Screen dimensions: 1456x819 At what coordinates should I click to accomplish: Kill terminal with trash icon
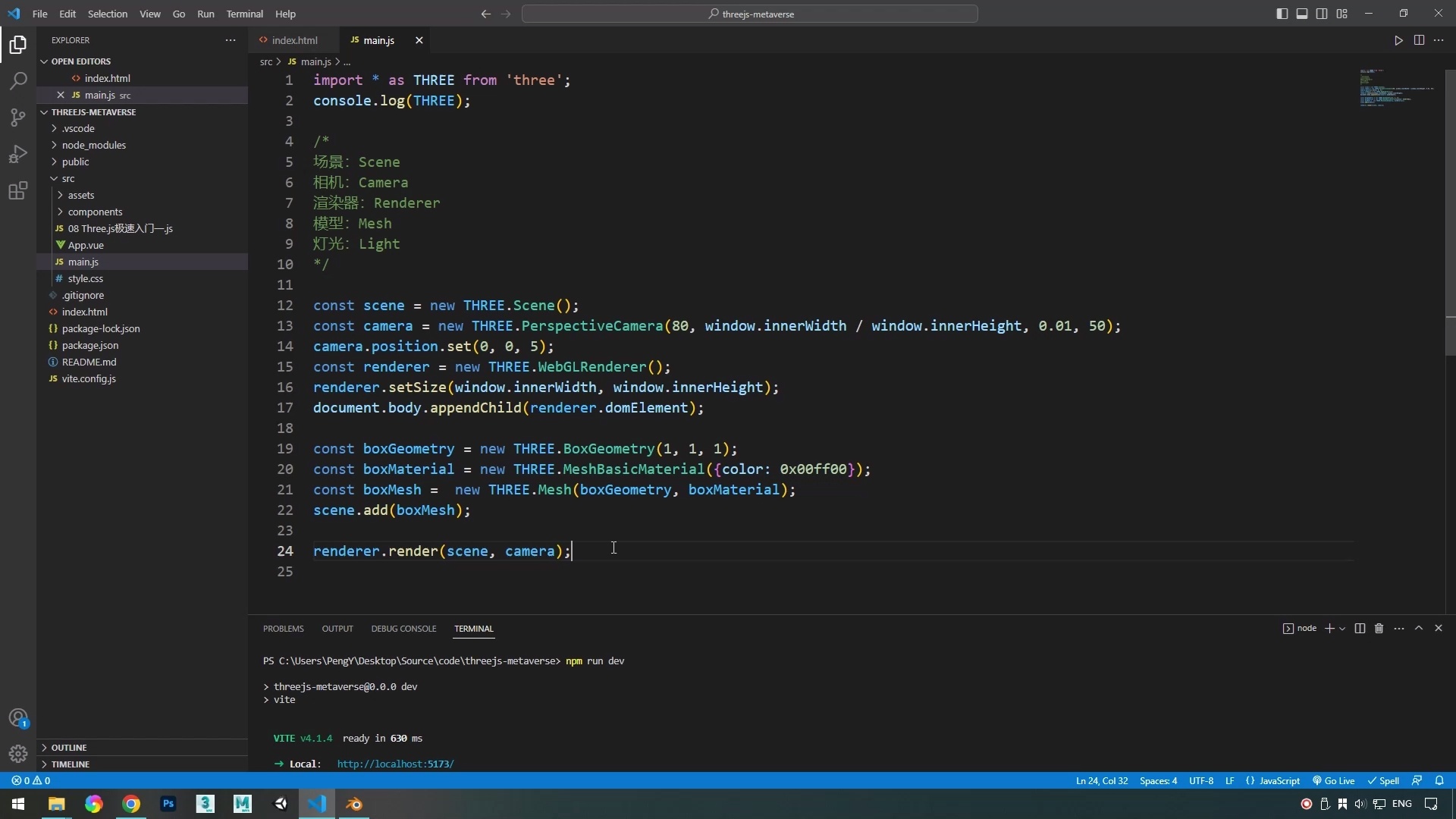pos(1379,629)
